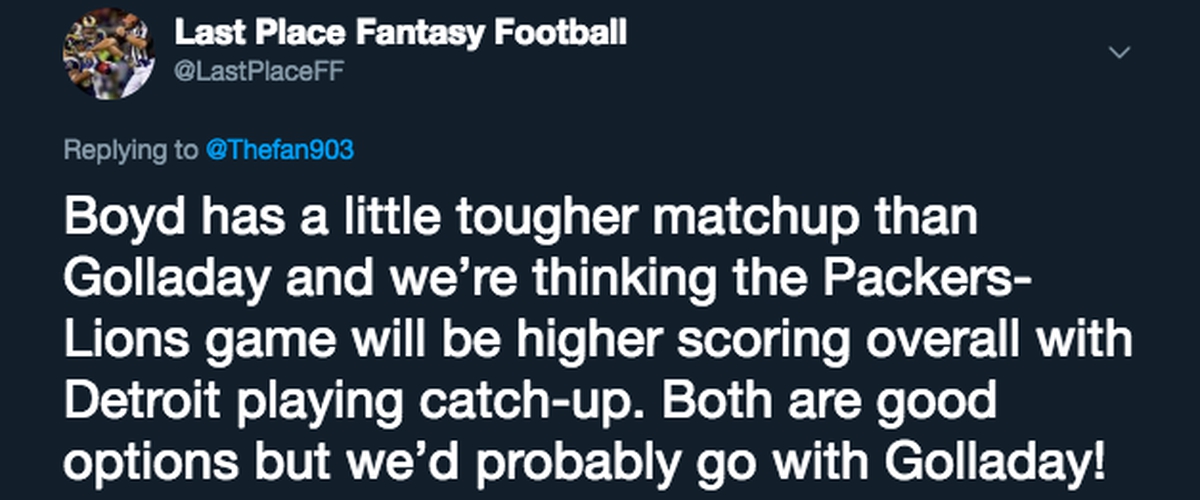1200x500 pixels.
Task: Click the "Replying to" label text
Action: 131,151
